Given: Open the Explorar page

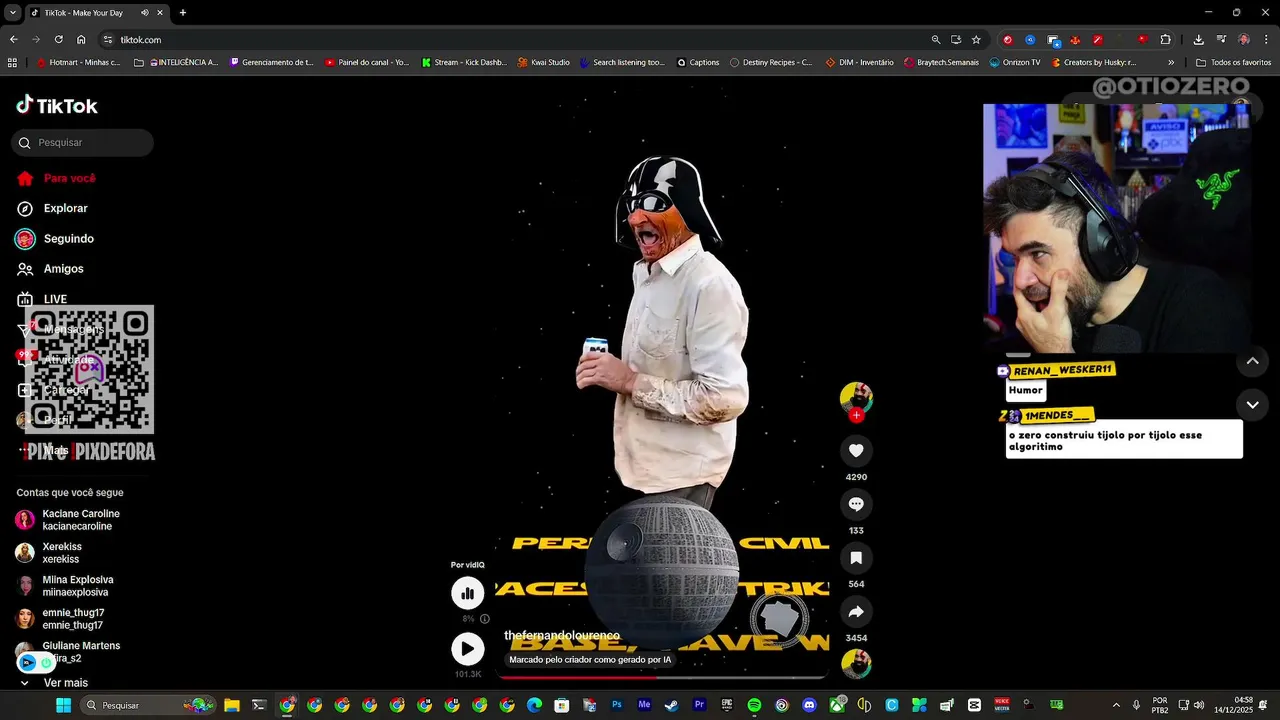Looking at the screenshot, I should point(52,208).
